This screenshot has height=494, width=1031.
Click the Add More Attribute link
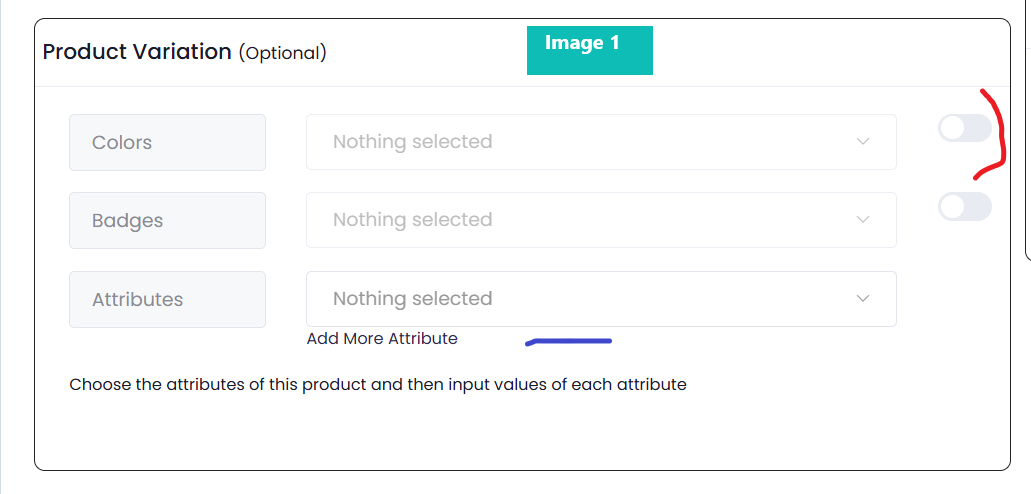[x=382, y=339]
